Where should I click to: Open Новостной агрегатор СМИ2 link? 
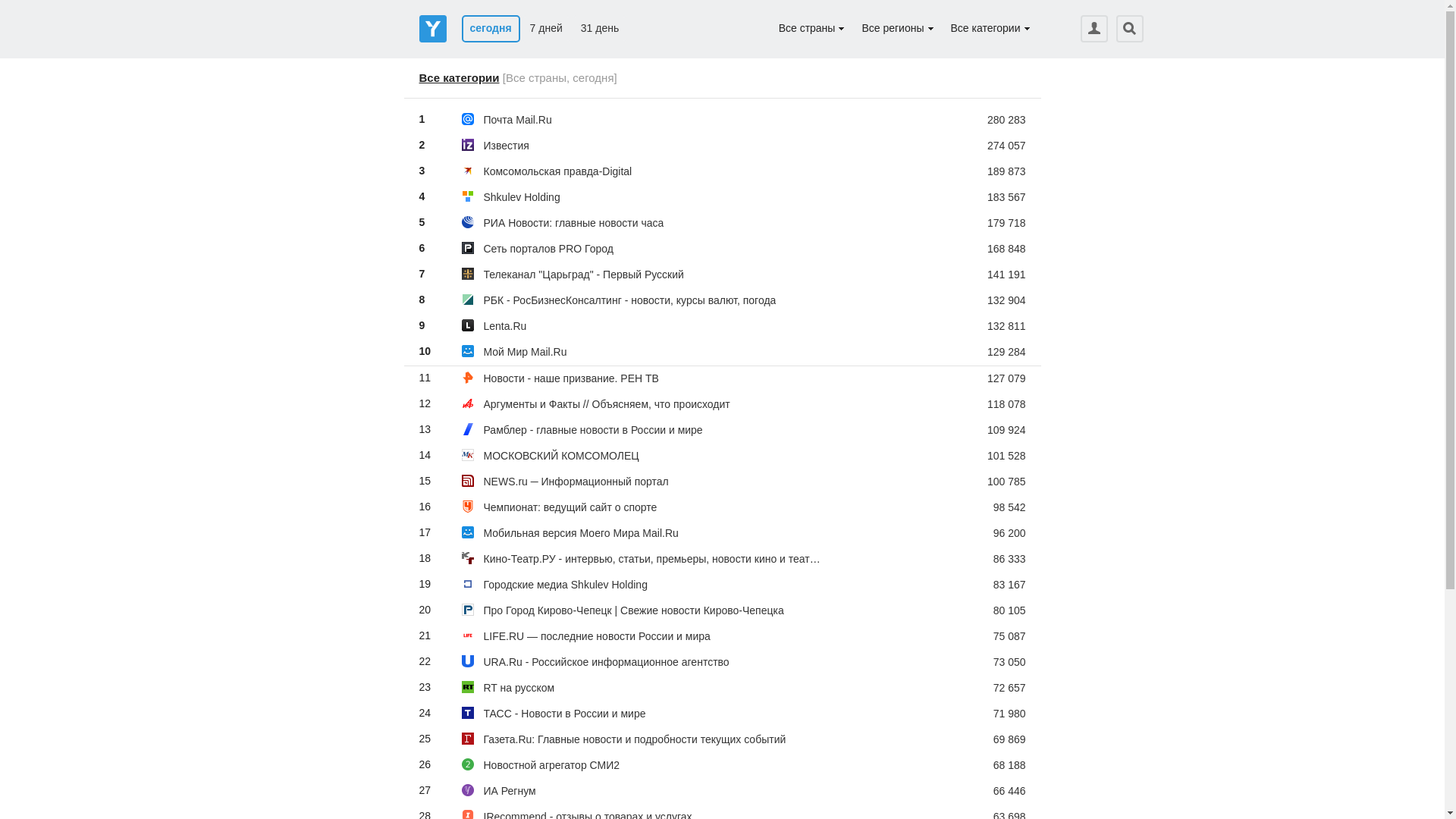pos(551,765)
